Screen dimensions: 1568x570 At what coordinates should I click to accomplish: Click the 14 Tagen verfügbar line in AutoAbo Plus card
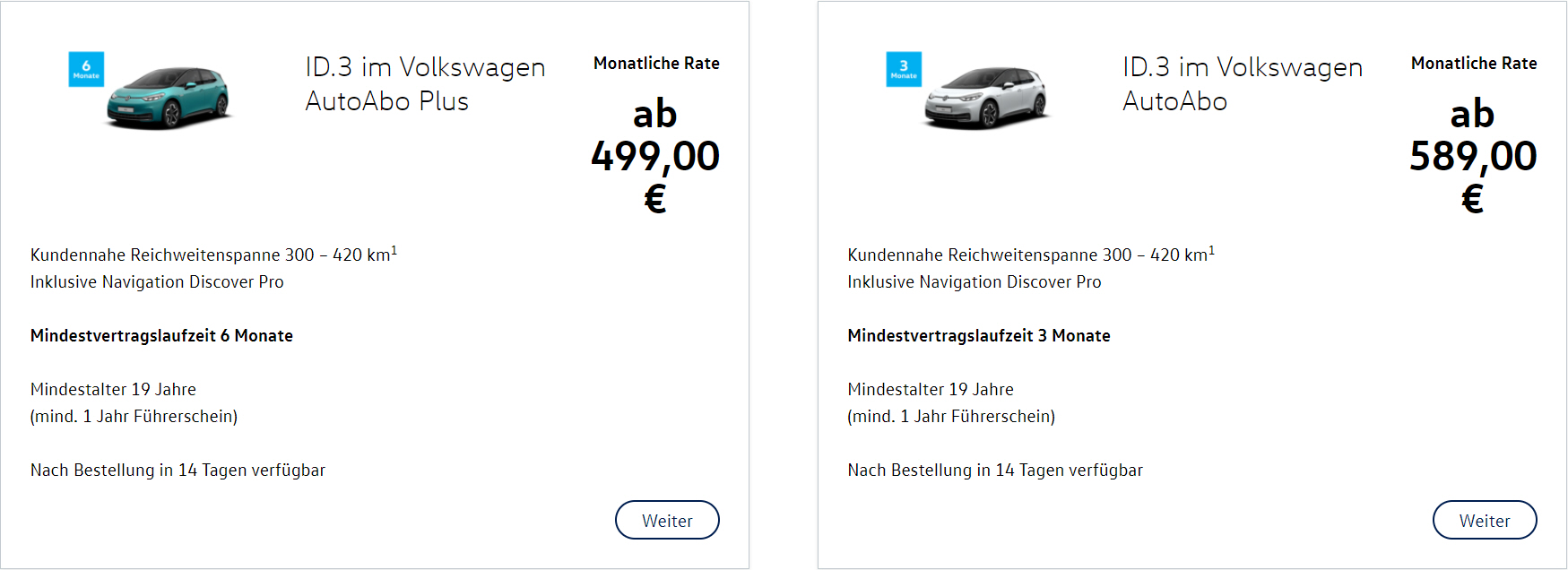178,471
